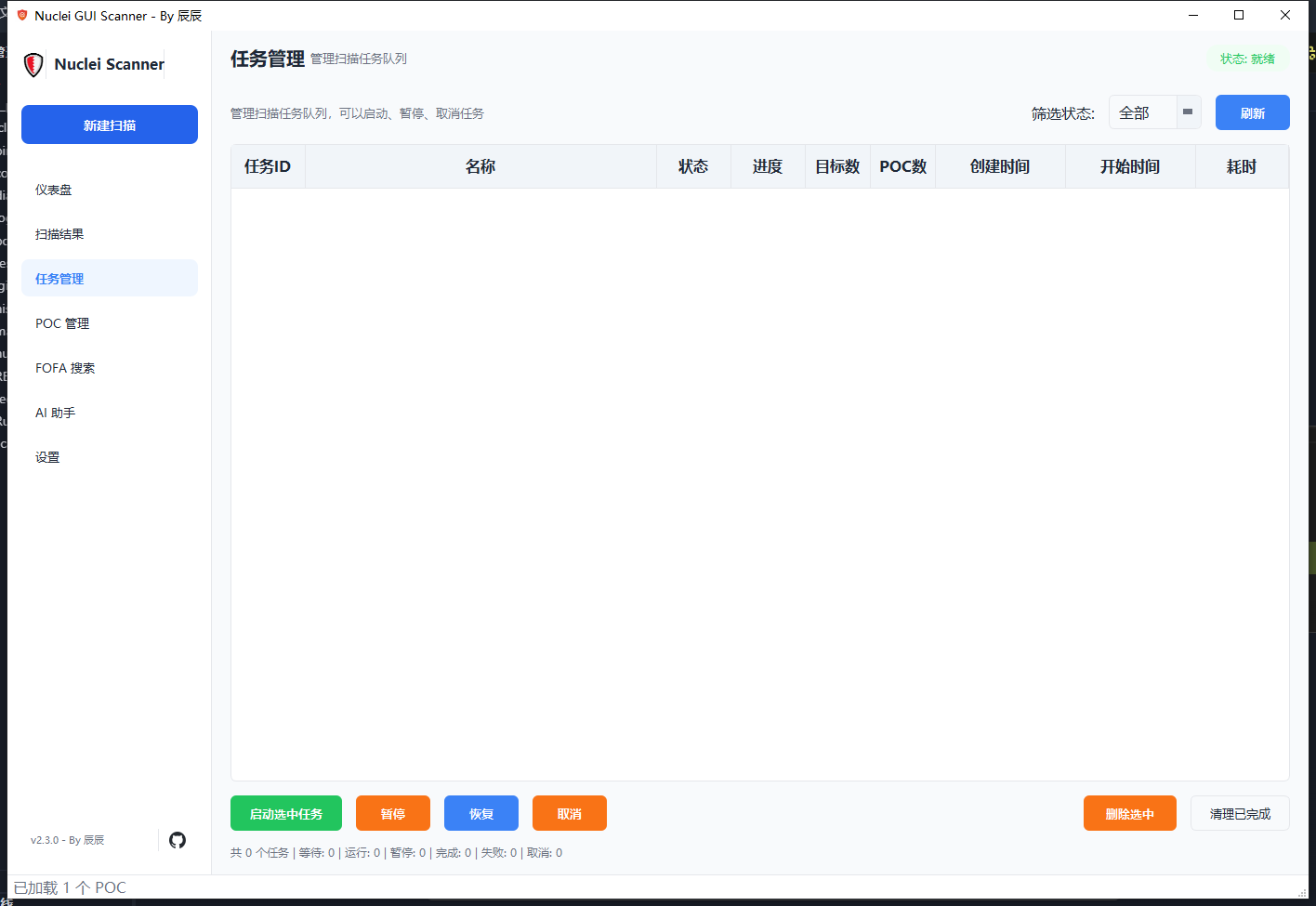The image size is (1316, 906).
Task: Click the 任务ID column header
Action: [268, 165]
